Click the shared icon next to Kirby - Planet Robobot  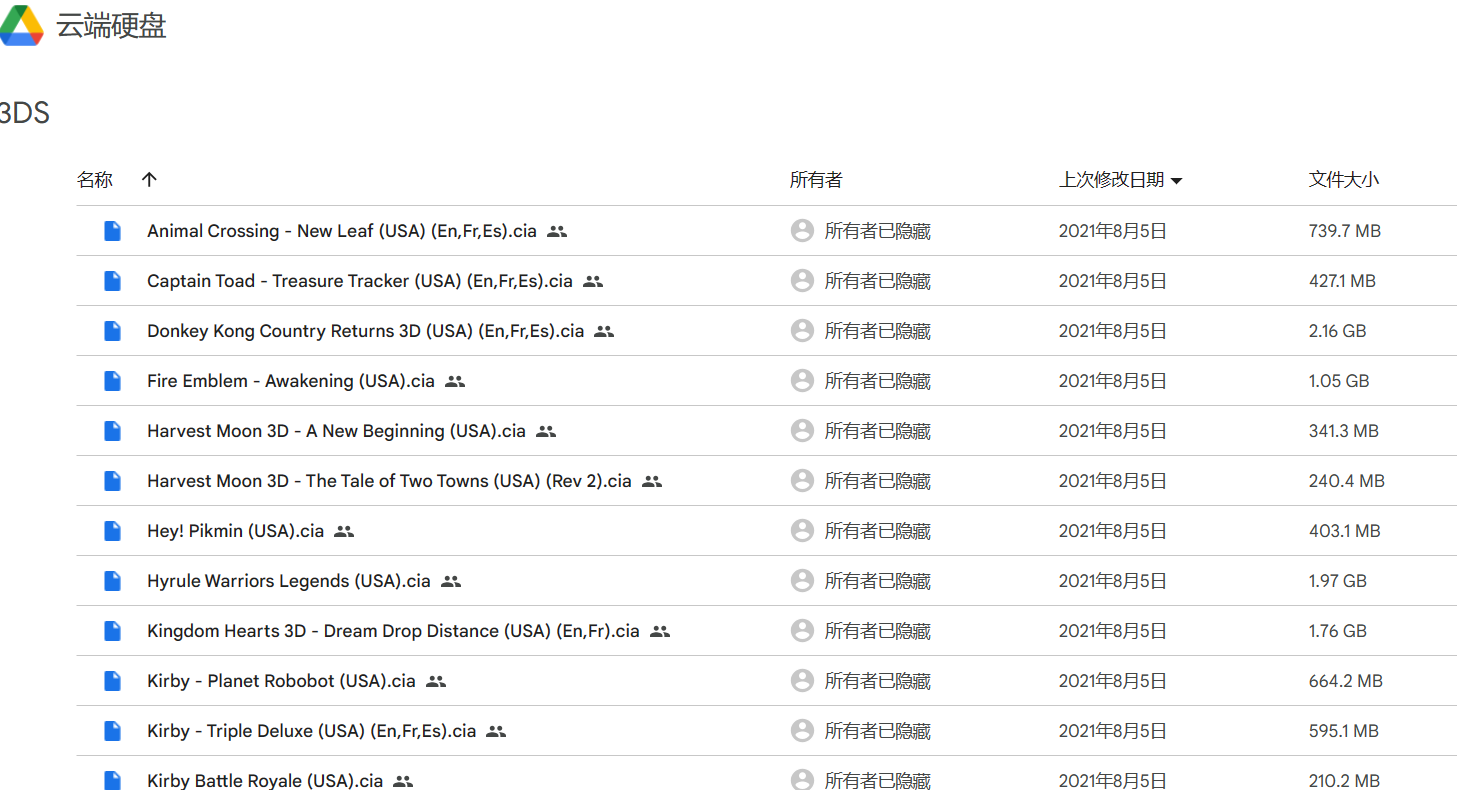point(436,681)
